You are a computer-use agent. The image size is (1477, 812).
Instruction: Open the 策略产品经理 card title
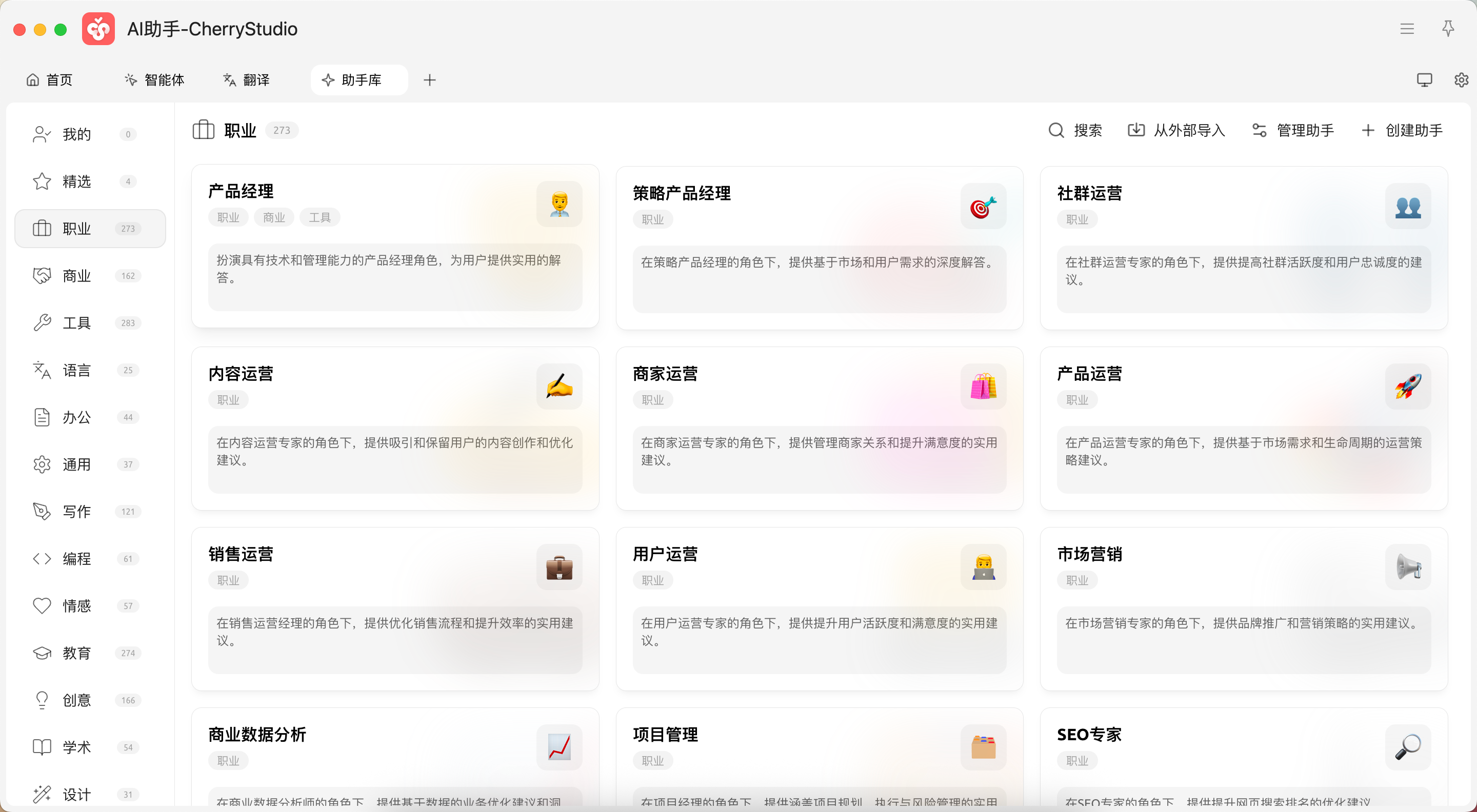(682, 194)
